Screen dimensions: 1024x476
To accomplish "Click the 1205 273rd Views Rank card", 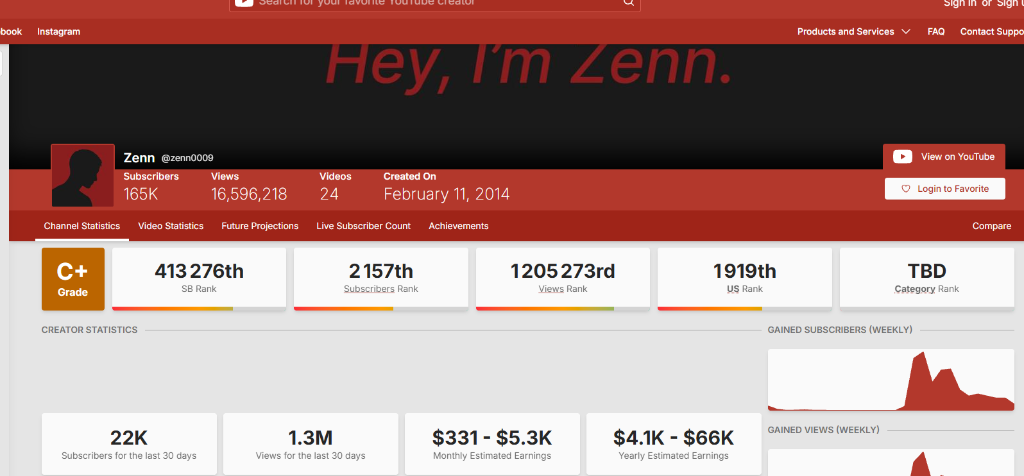I will pos(562,279).
